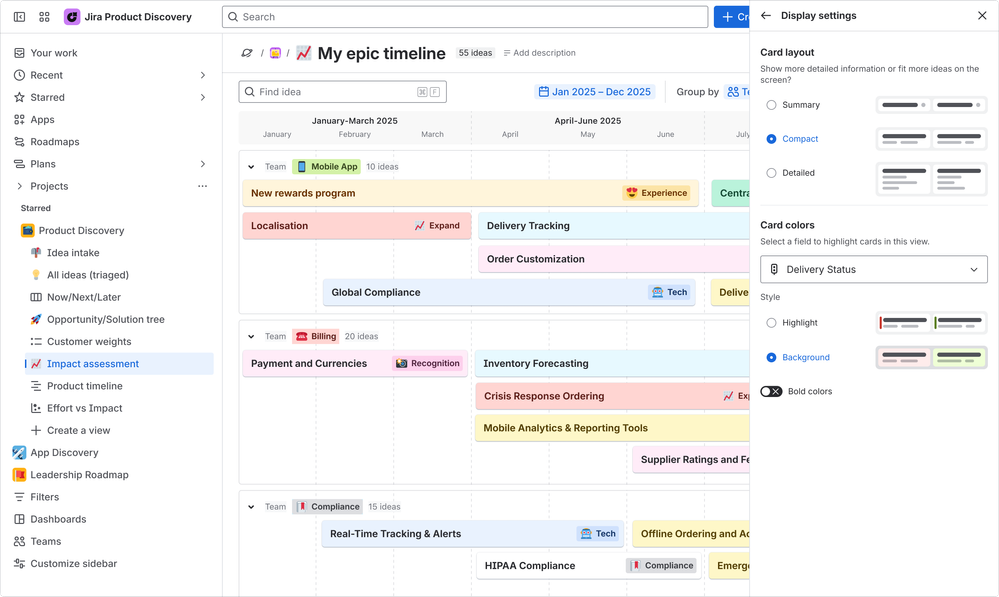The height and width of the screenshot is (597, 999).
Task: Click the Background style color preview
Action: click(x=931, y=357)
